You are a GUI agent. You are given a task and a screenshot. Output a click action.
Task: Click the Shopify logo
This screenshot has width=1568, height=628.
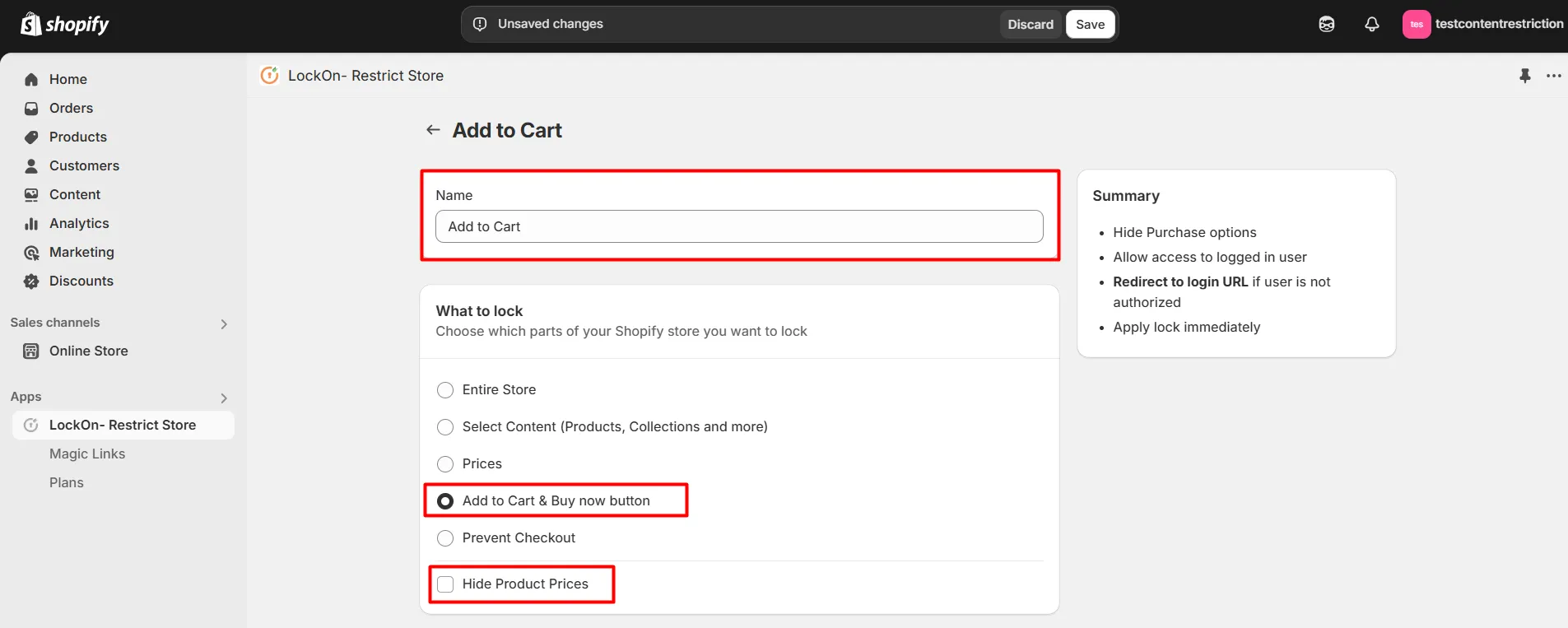pos(65,24)
